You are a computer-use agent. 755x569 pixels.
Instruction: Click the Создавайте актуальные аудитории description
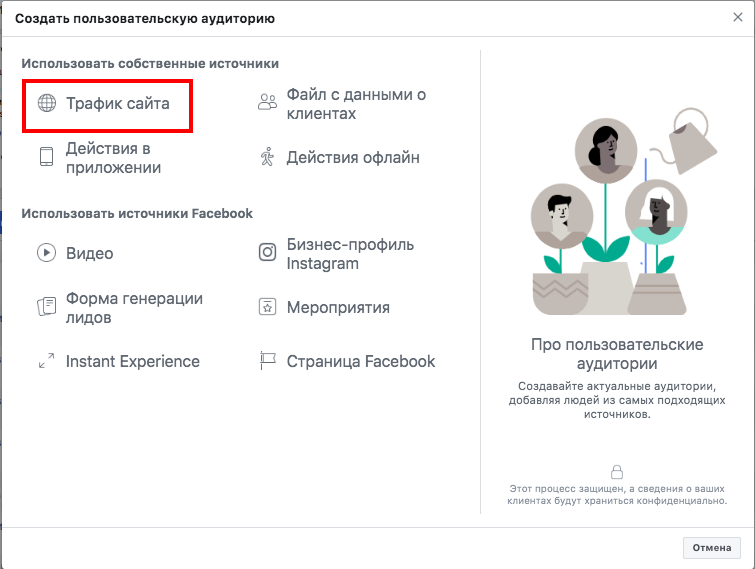point(617,400)
